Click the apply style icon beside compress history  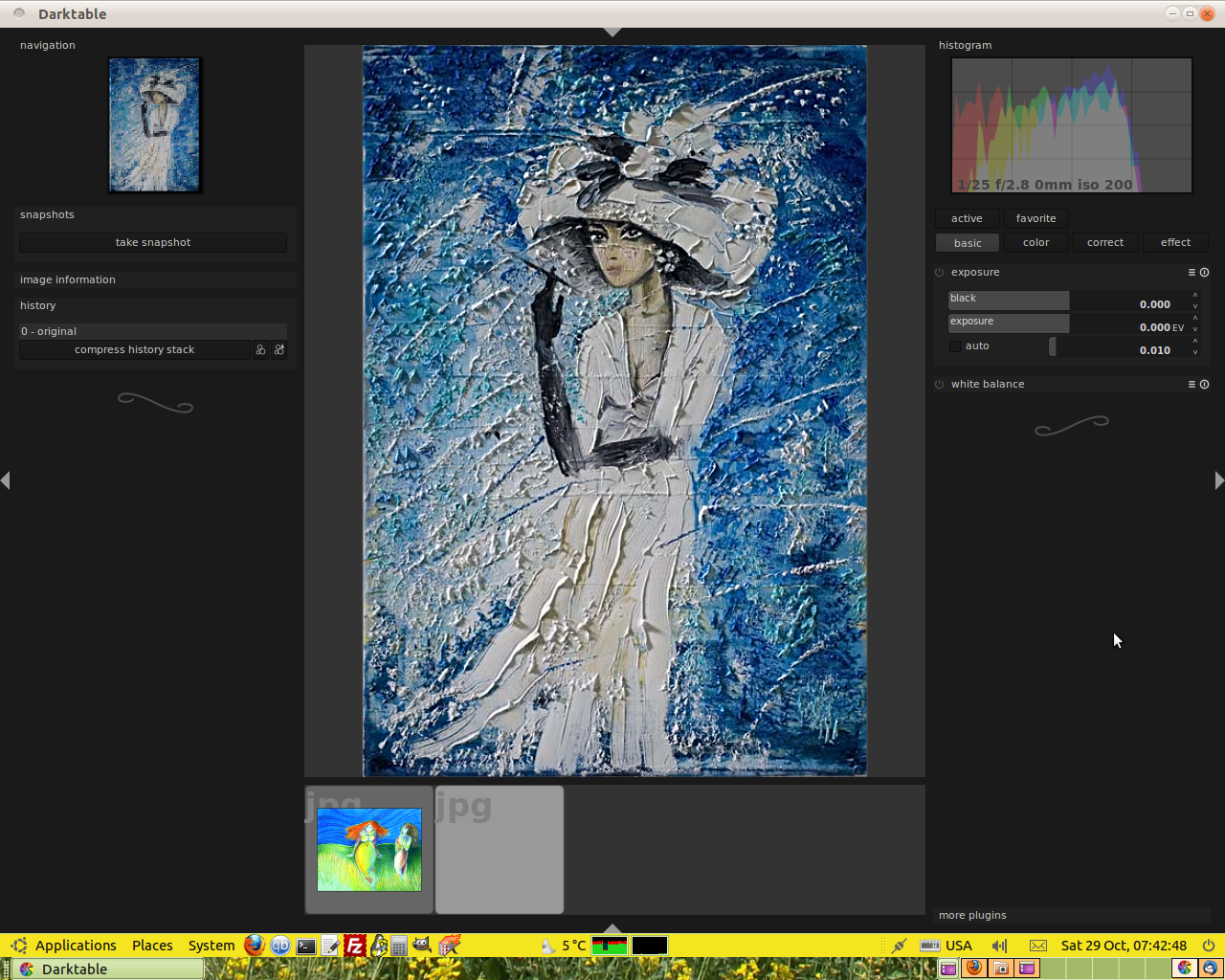[279, 350]
